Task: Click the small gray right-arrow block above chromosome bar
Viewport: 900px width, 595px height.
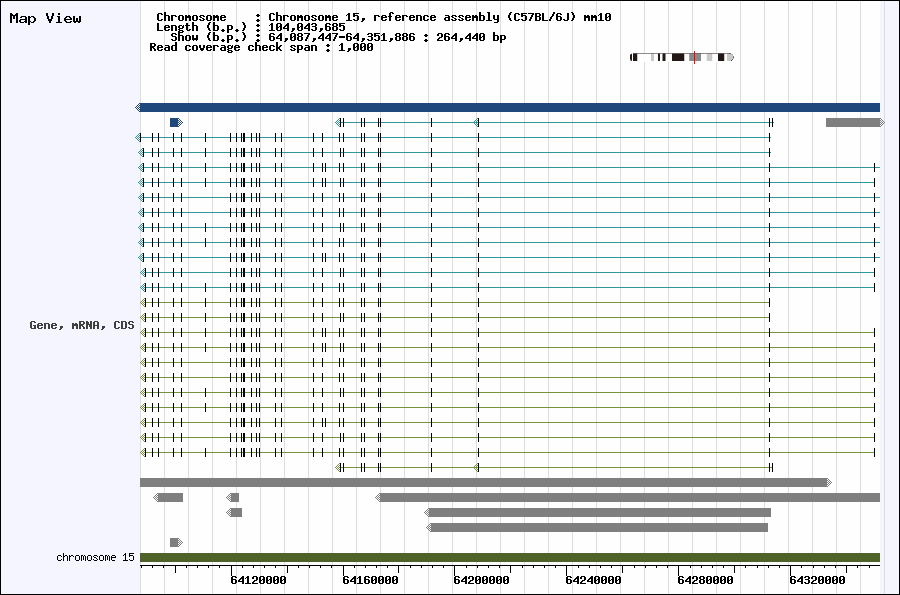Action: (176, 542)
